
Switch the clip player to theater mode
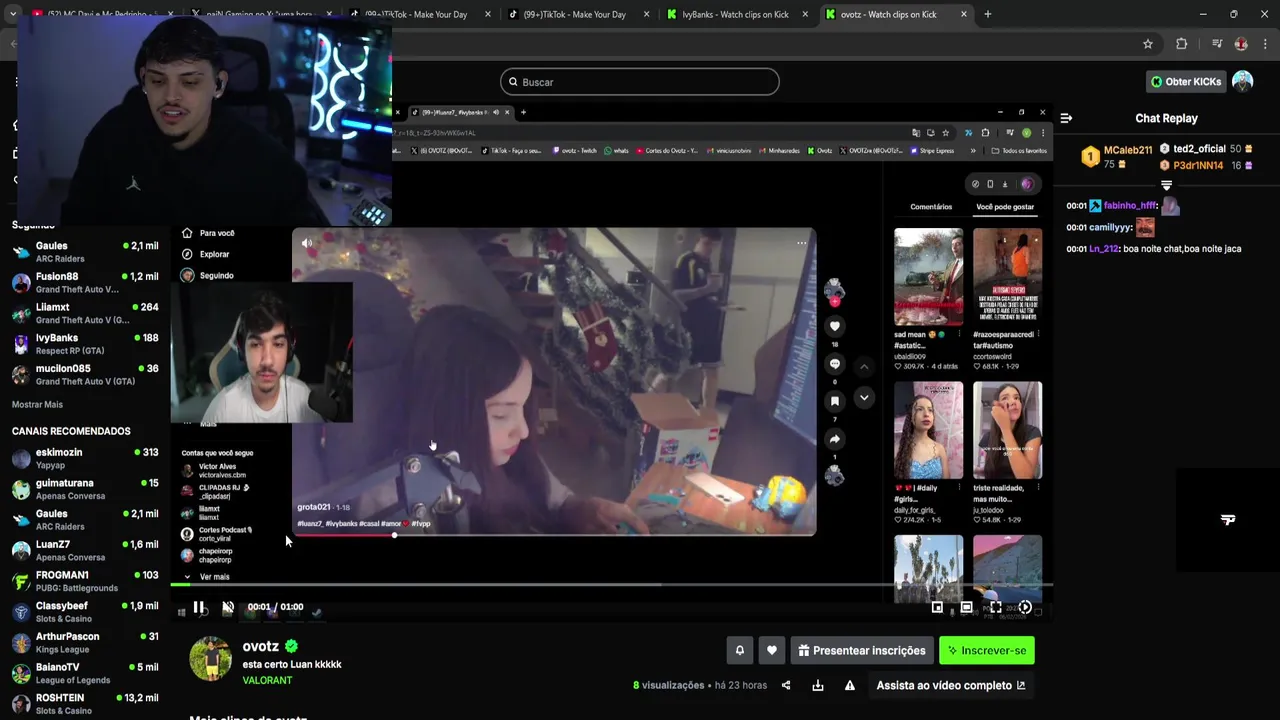pos(966,607)
